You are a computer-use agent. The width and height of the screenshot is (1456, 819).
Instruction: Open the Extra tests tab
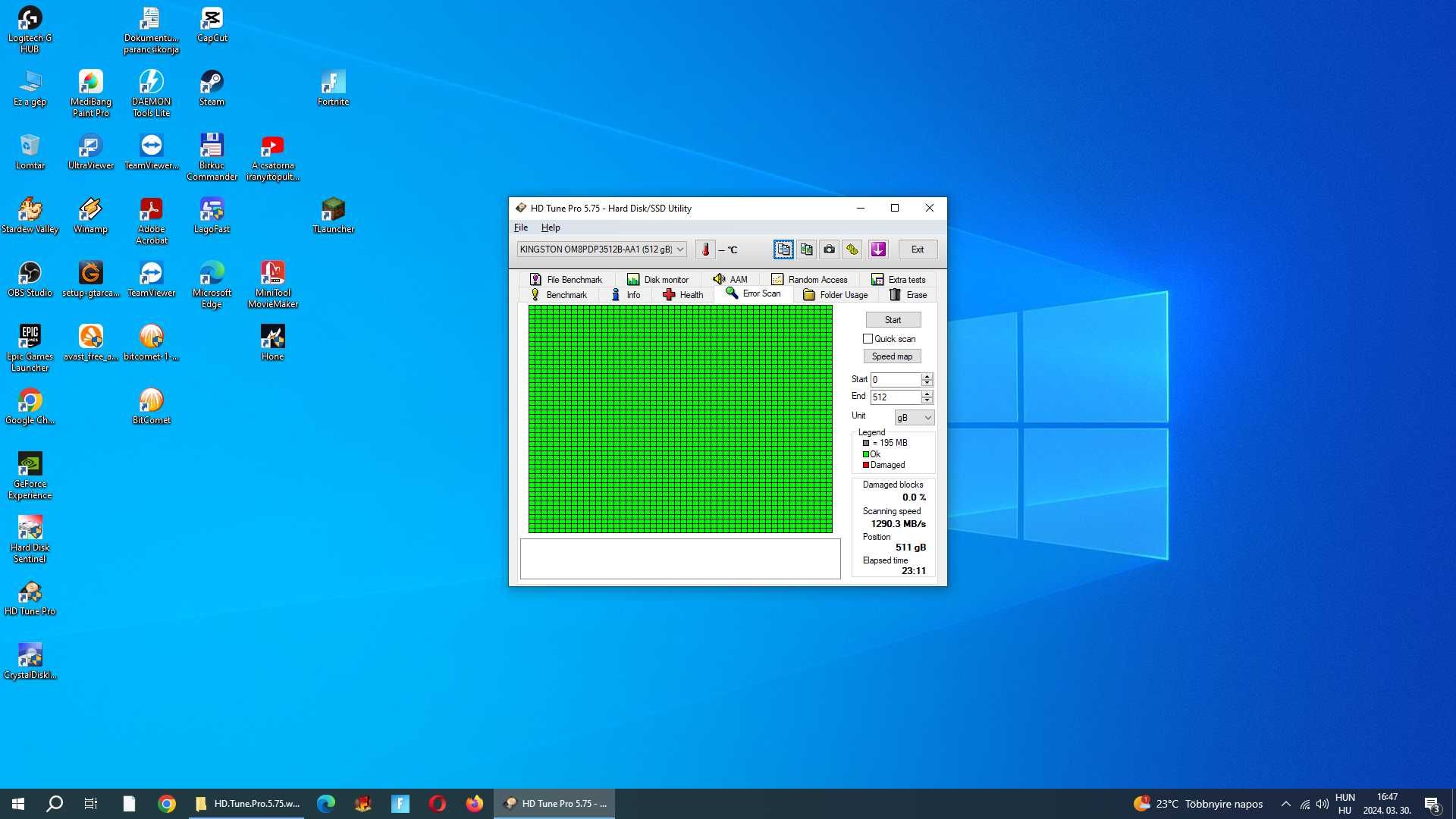point(898,279)
